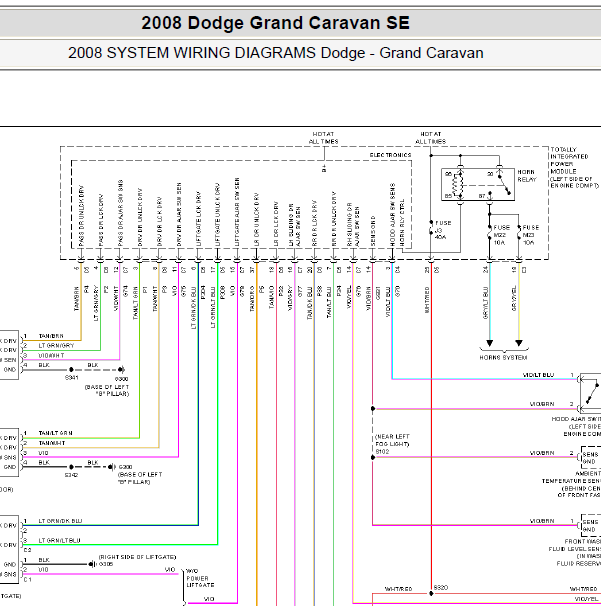Click the 'HOOD AJAR SW SENS' vertical pin label

392,215
